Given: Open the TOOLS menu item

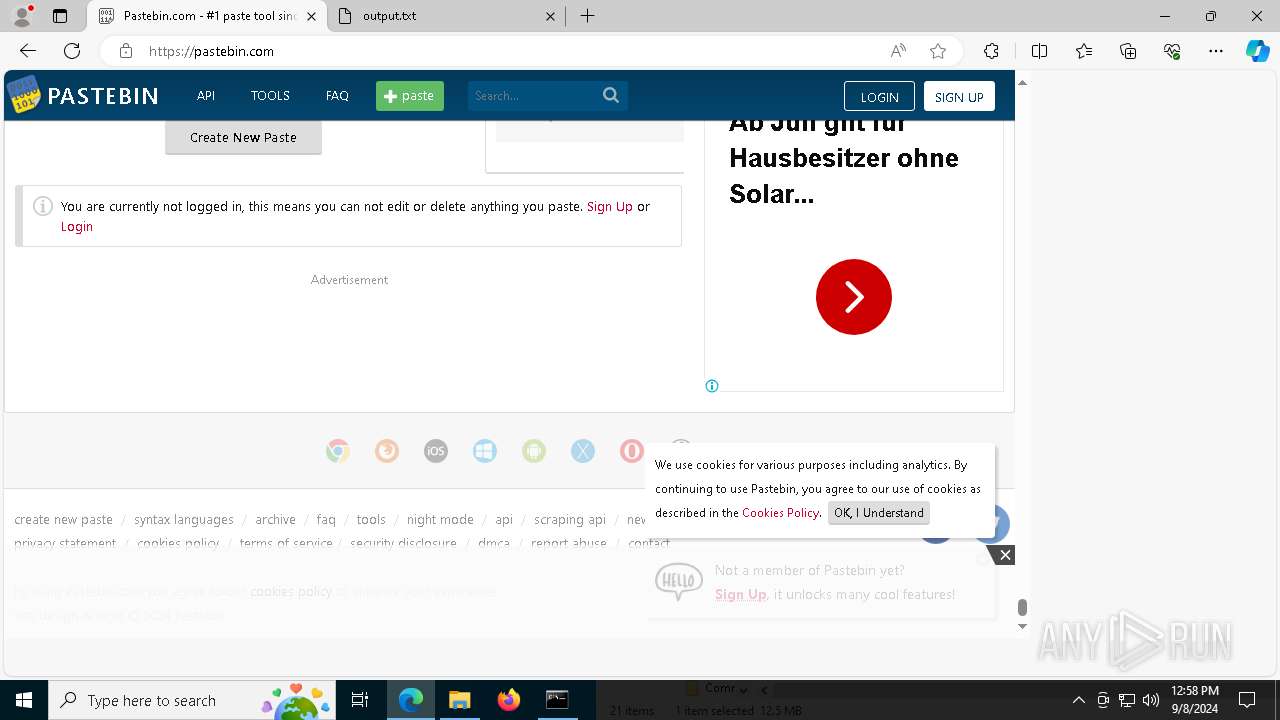Looking at the screenshot, I should [270, 96].
